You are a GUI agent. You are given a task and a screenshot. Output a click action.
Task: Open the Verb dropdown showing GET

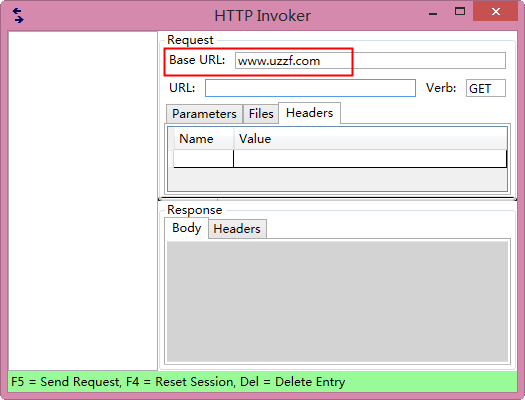tap(485, 88)
